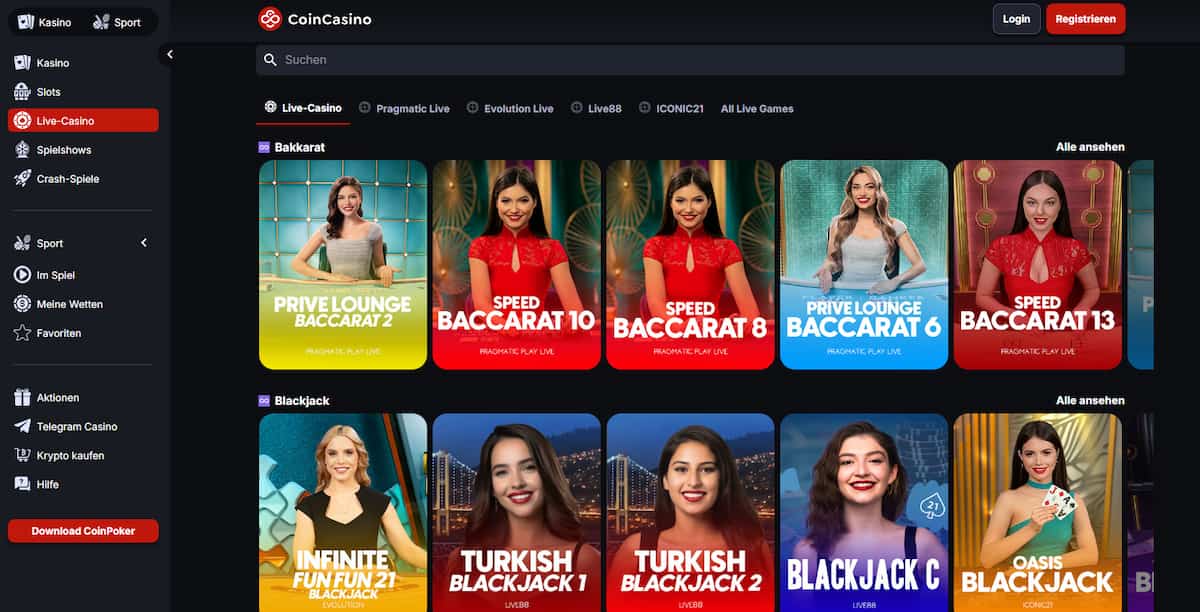1200x612 pixels.
Task: View all Bakkarat games via Alle ansehen
Action: [x=1090, y=147]
